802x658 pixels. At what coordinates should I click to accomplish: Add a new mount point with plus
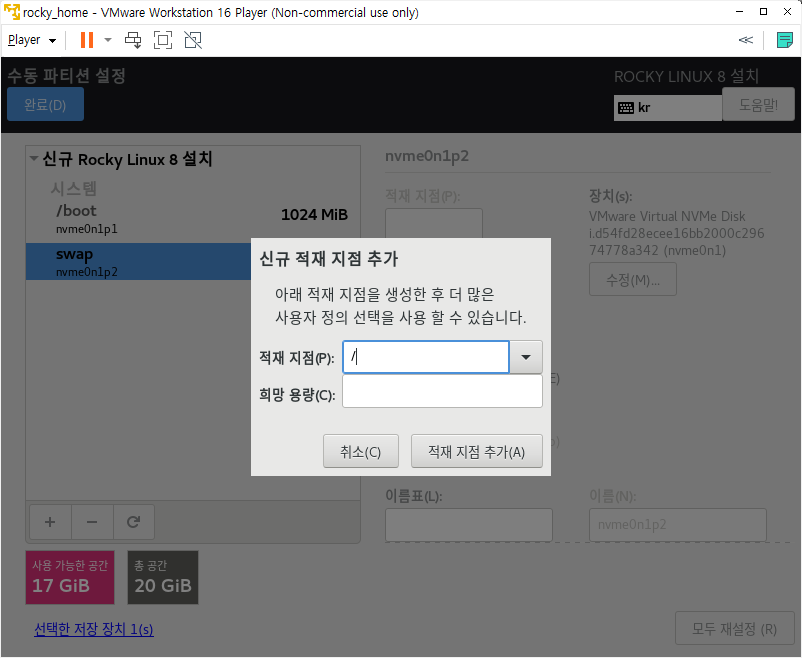click(x=50, y=522)
